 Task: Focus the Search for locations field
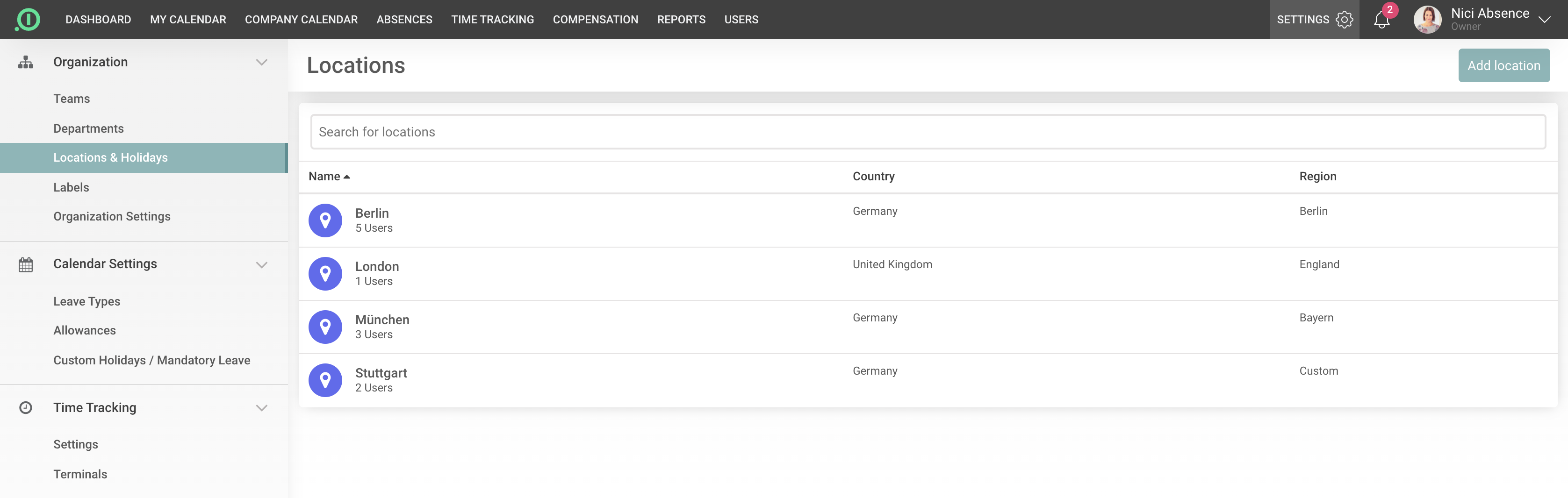coord(927,132)
